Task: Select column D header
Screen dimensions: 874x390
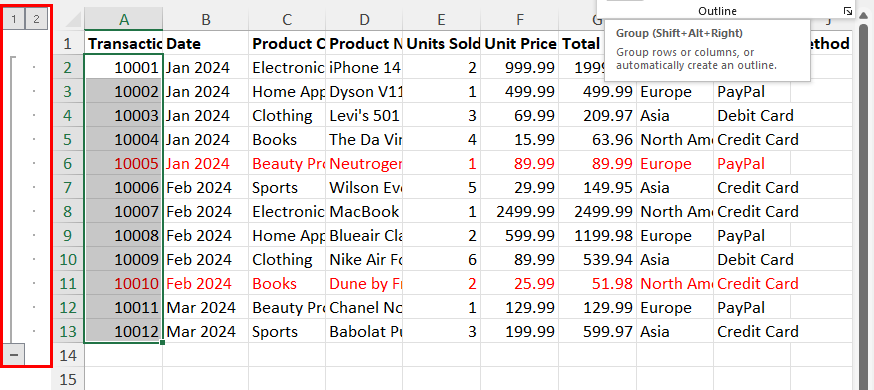Action: coord(364,20)
